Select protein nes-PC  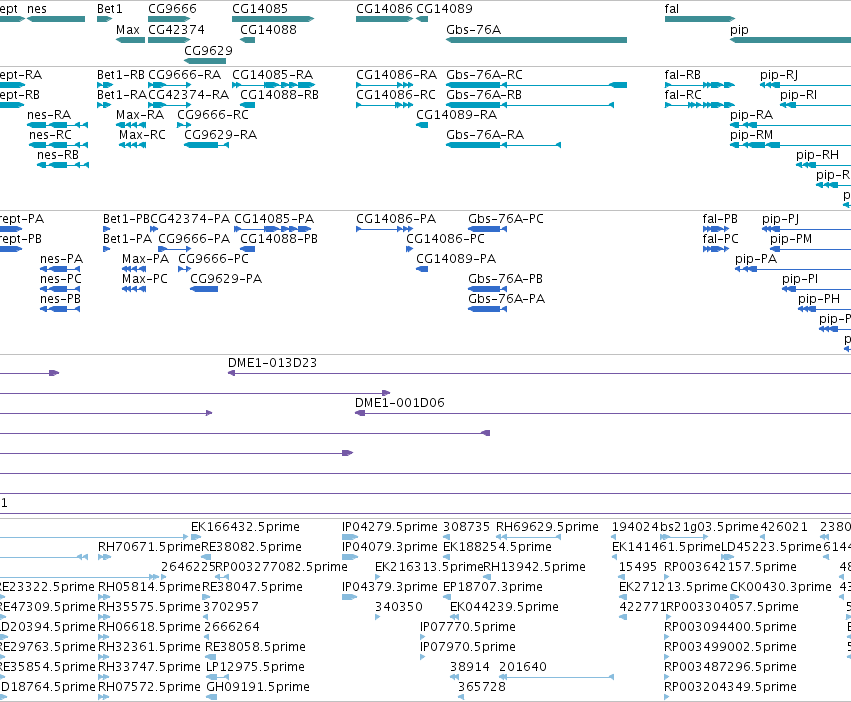coord(61,279)
